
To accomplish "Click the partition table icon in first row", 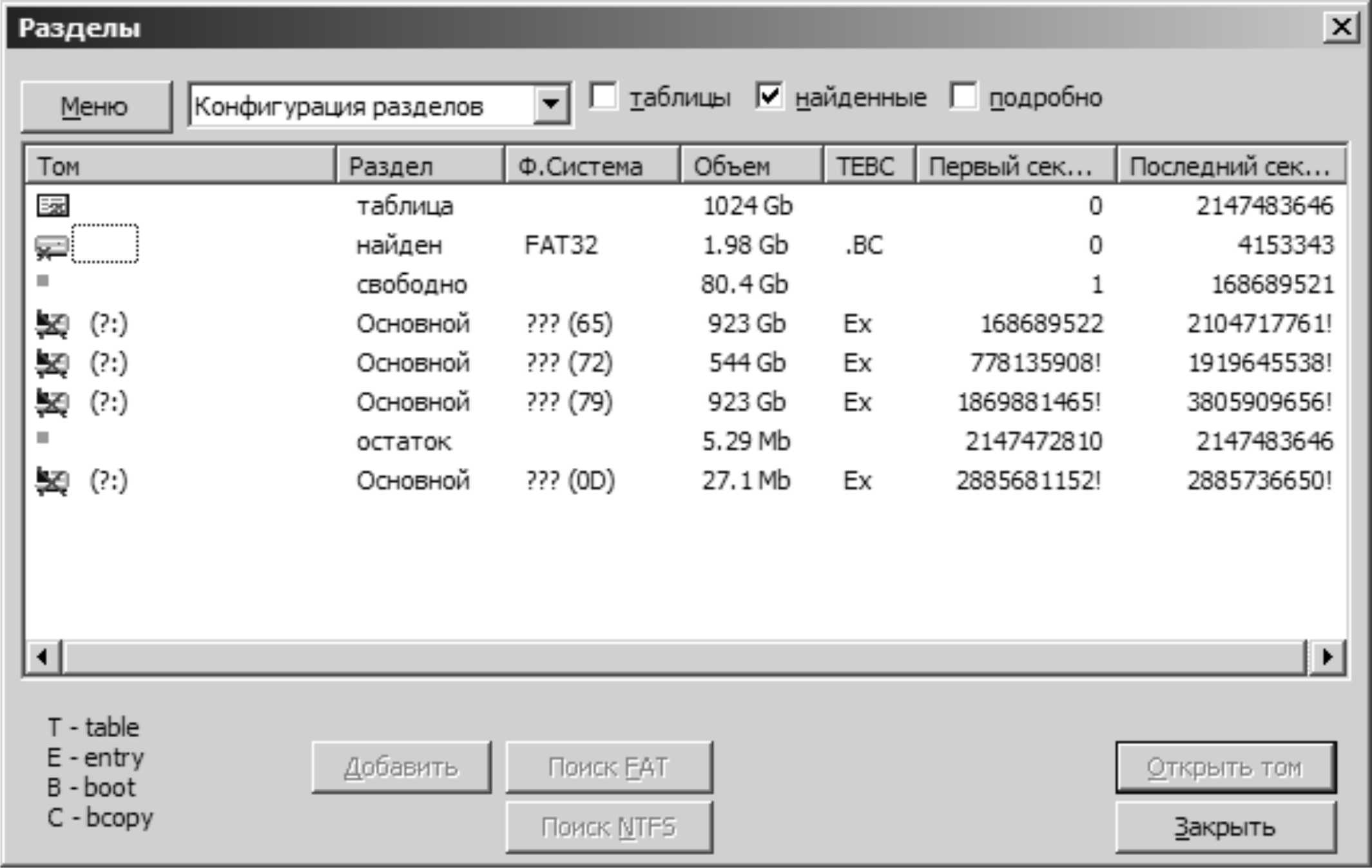I will 52,206.
